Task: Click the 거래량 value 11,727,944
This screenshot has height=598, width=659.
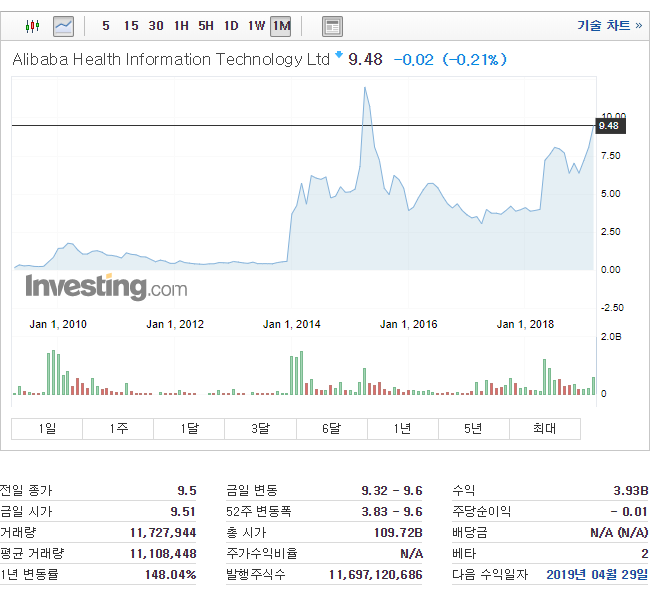Action: coord(163,532)
